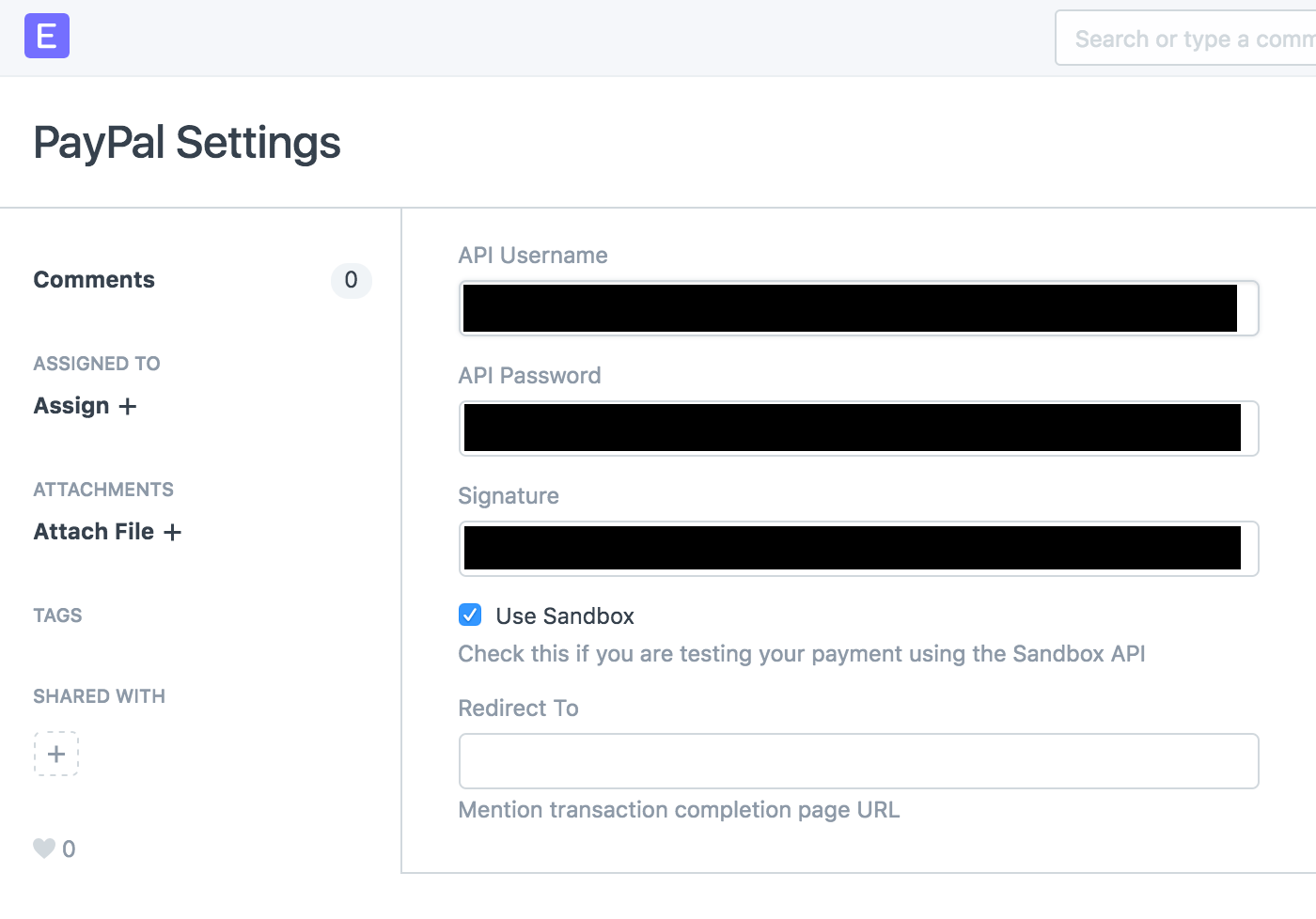Click the dashed plus icon under Shared With

coord(56,754)
